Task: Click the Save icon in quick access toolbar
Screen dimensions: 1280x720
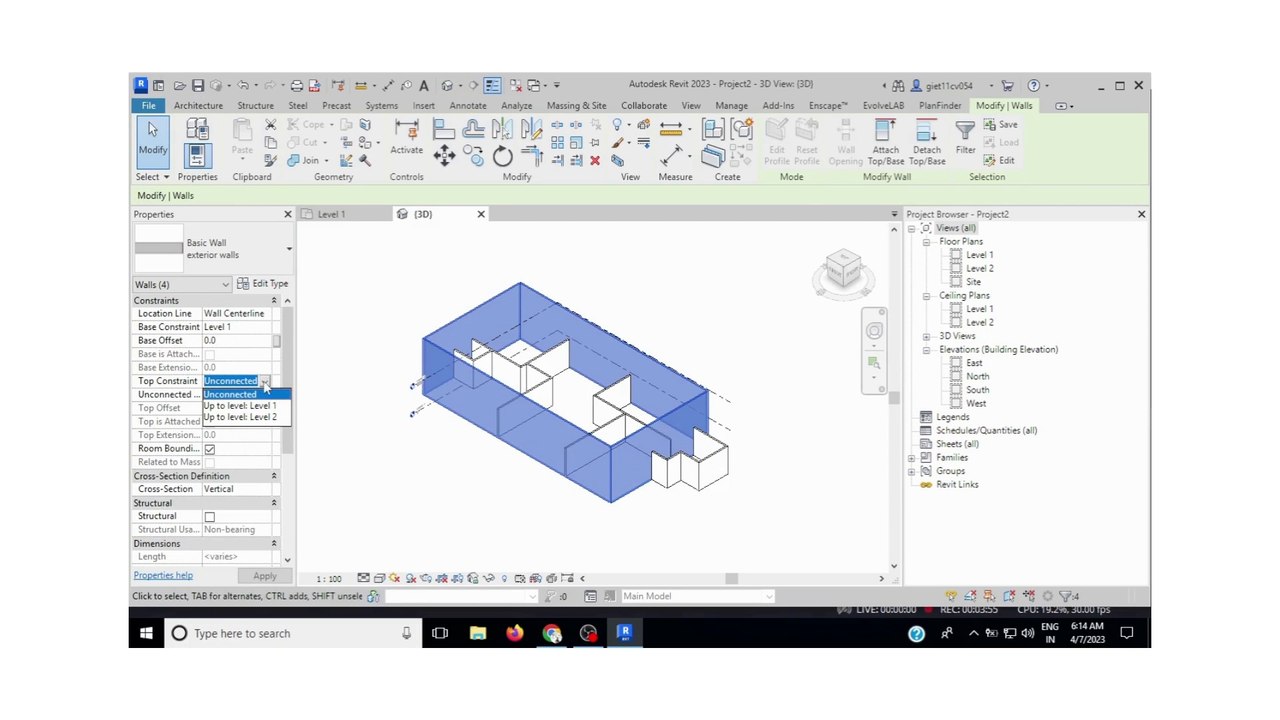Action: (197, 85)
